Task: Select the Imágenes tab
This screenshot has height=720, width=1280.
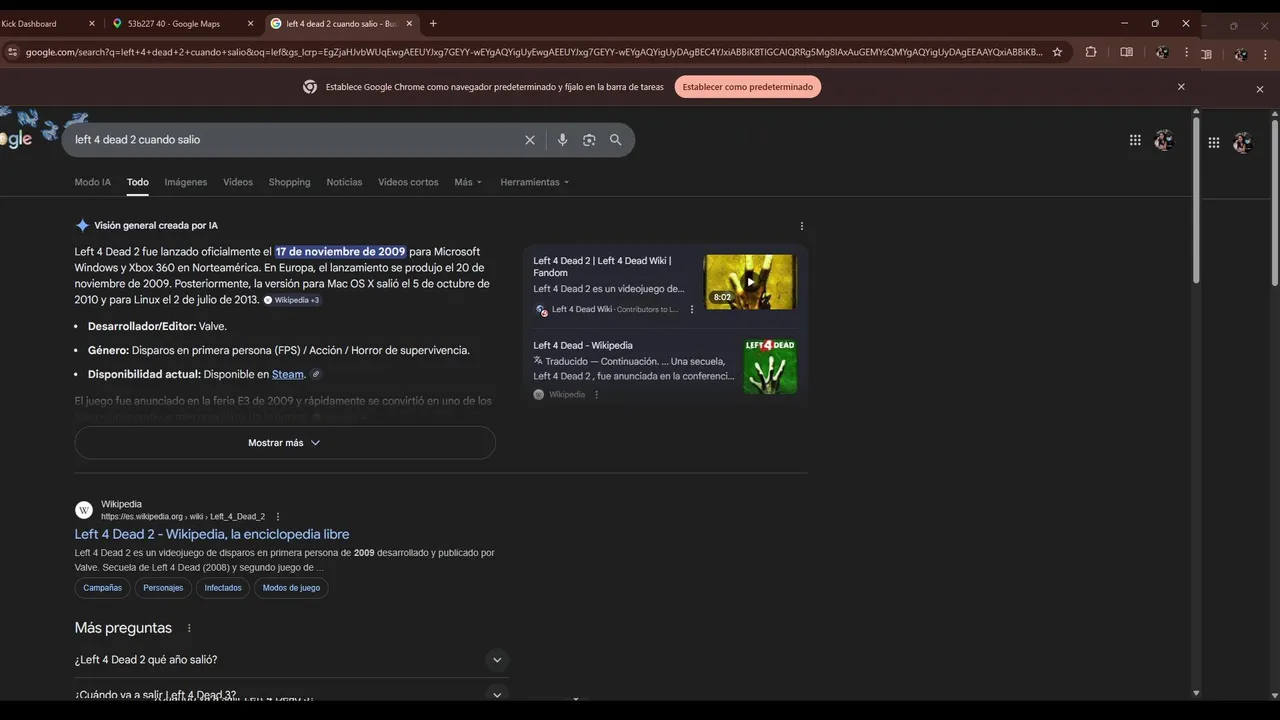Action: click(186, 182)
